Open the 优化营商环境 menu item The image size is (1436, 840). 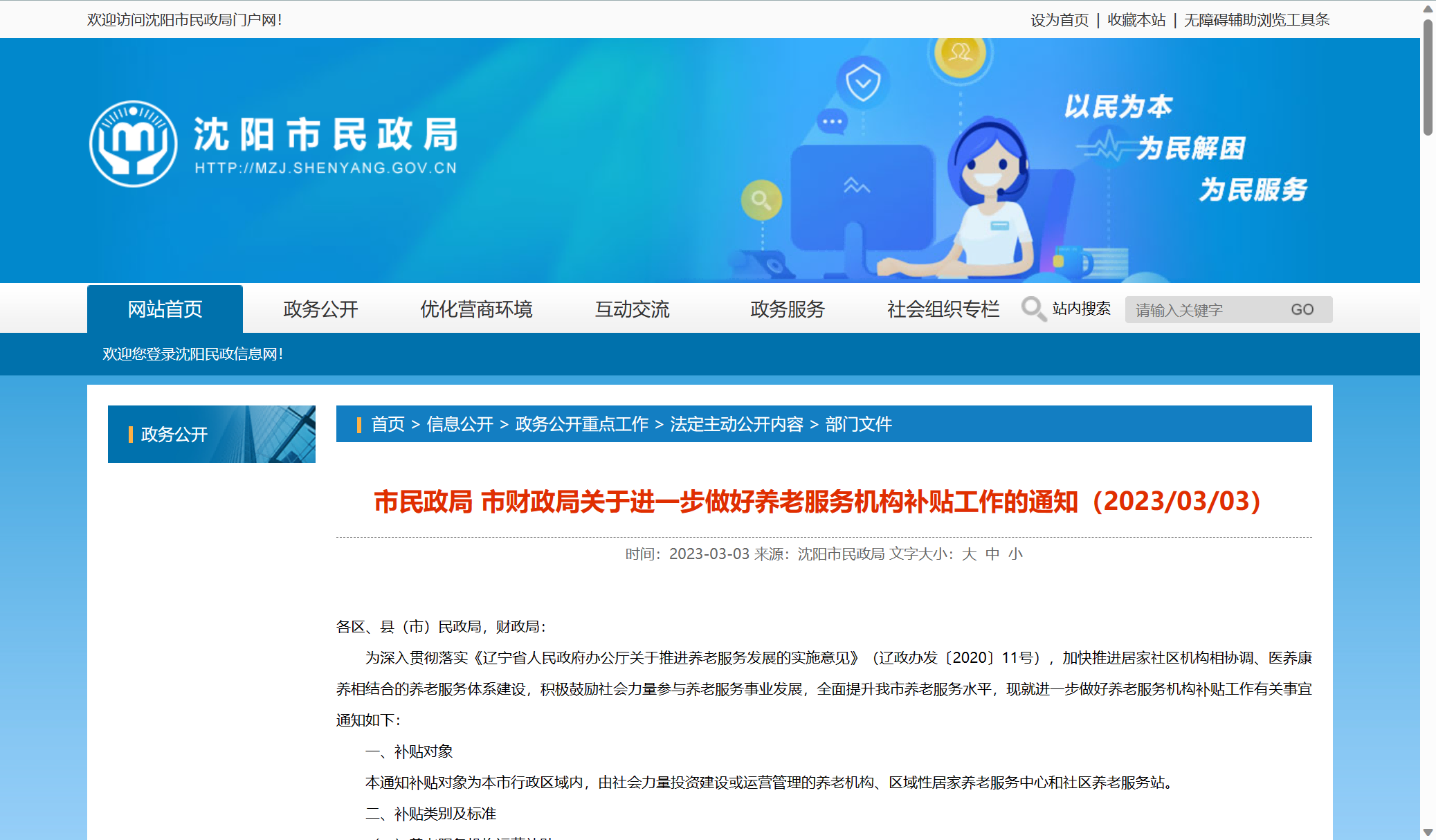476,309
